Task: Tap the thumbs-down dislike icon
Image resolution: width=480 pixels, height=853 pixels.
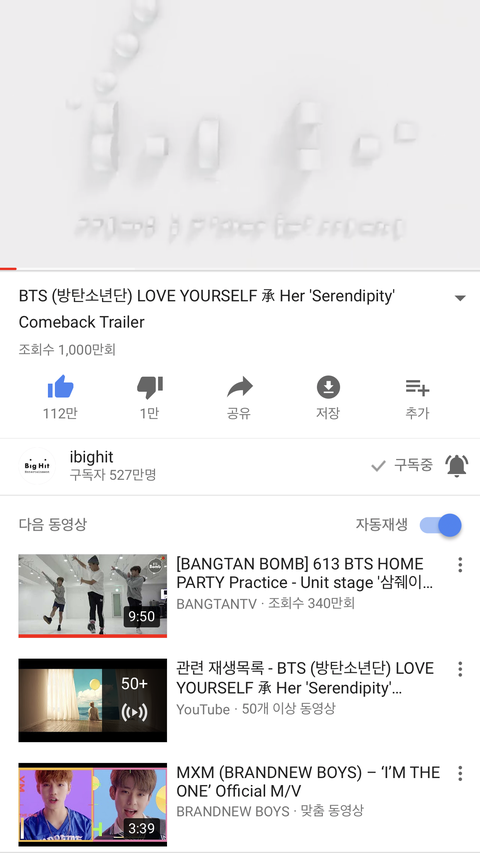Action: [x=150, y=387]
